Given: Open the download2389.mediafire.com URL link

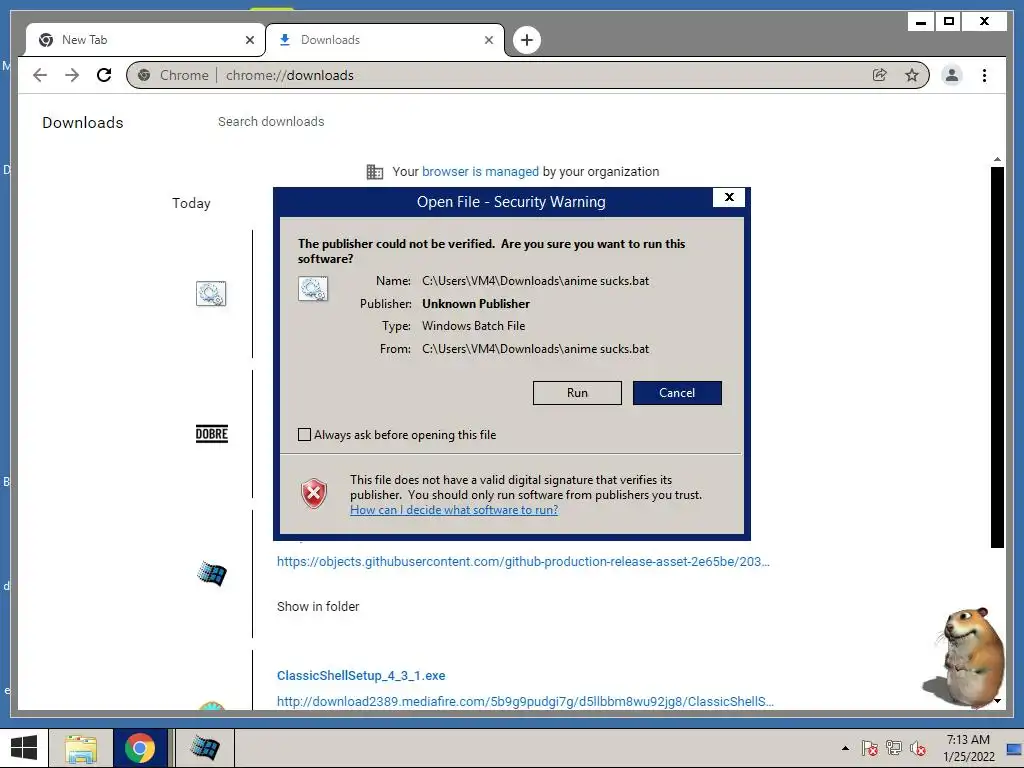Looking at the screenshot, I should tap(525, 702).
